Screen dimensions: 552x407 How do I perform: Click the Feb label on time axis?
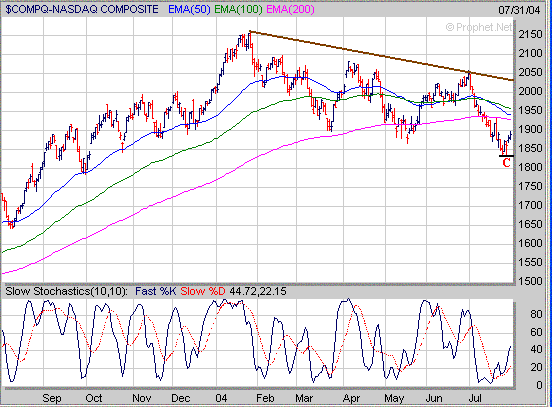pyautogui.click(x=265, y=398)
